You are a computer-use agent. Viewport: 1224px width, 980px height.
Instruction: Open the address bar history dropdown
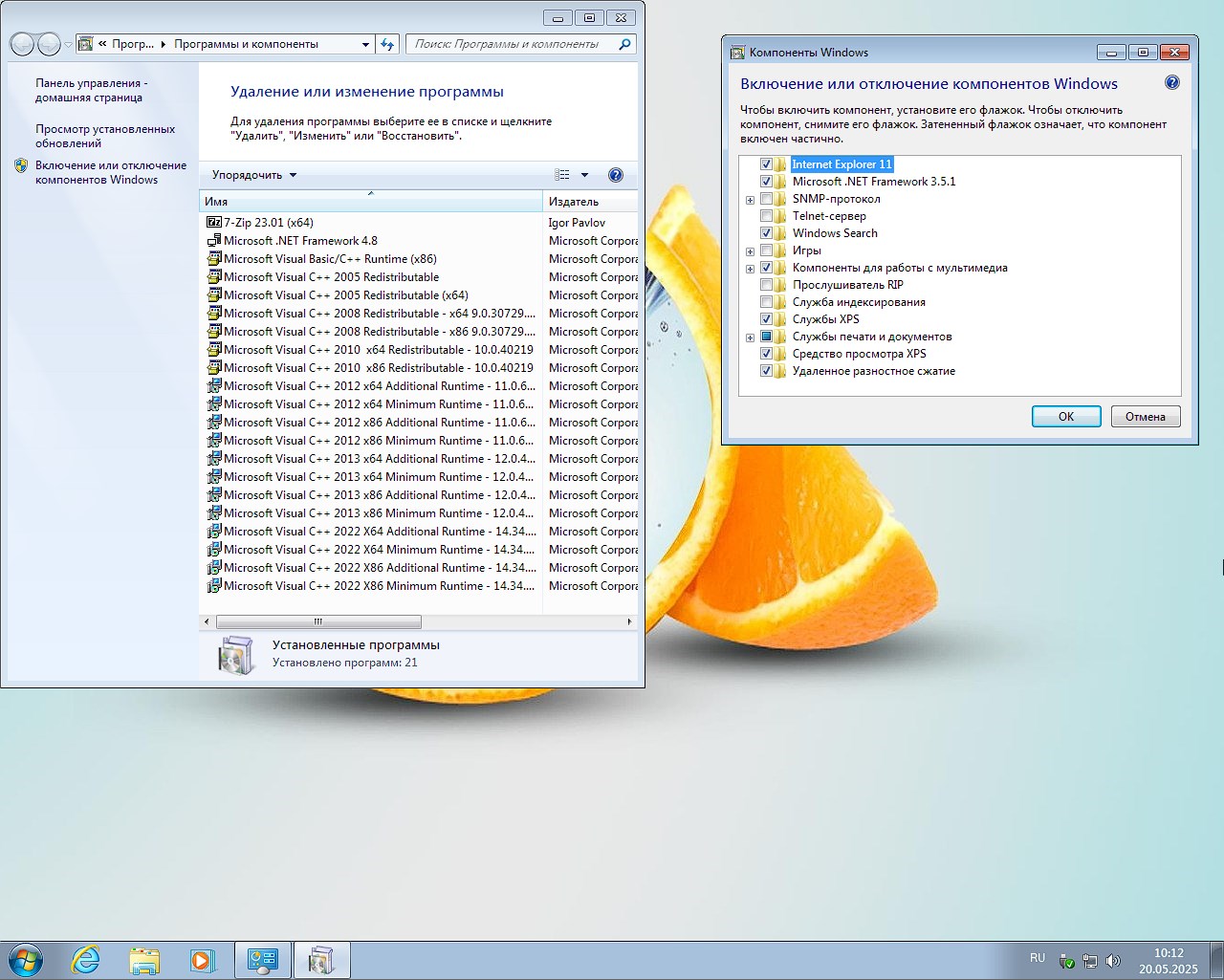[365, 44]
